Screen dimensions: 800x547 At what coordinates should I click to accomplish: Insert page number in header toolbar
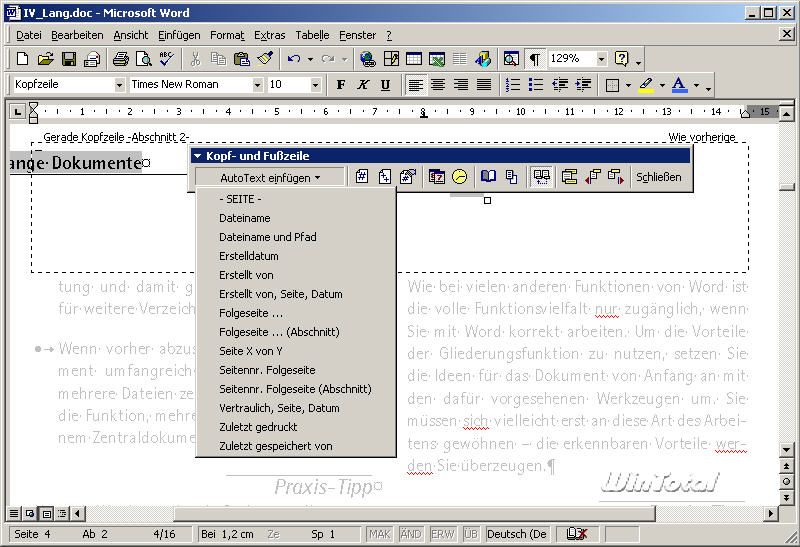pyautogui.click(x=362, y=177)
